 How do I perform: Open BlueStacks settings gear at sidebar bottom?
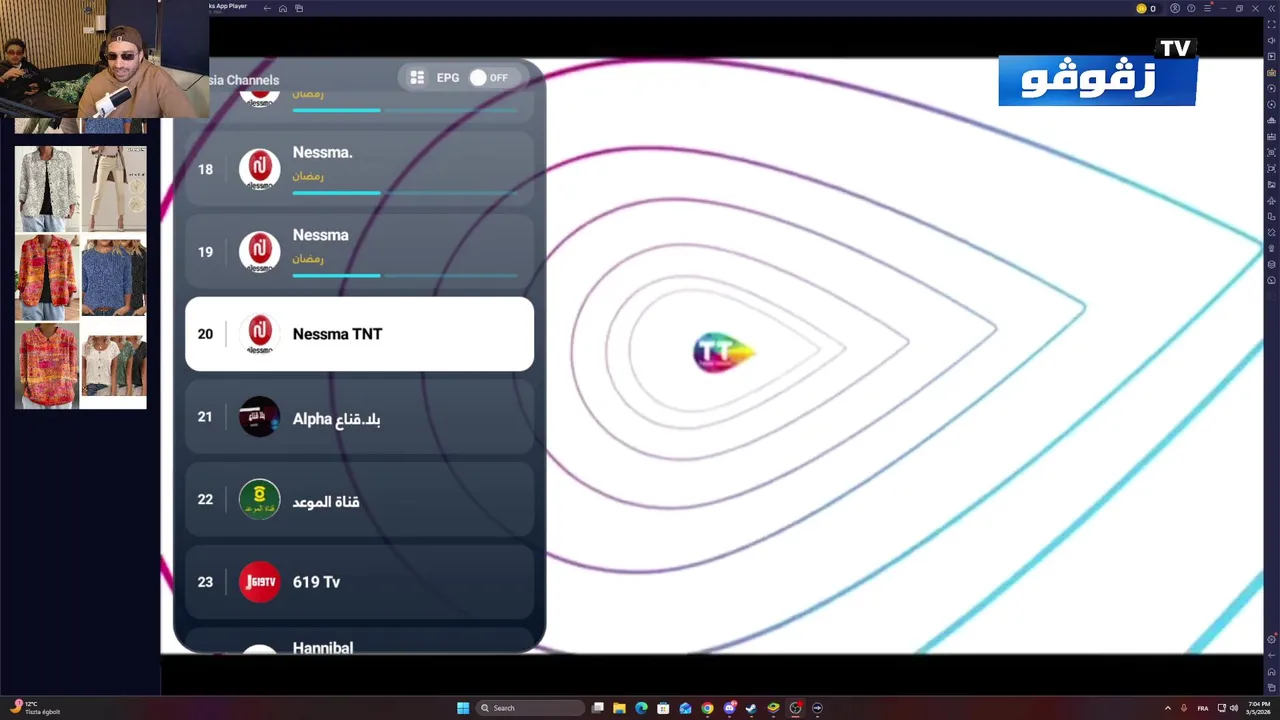click(x=1271, y=639)
